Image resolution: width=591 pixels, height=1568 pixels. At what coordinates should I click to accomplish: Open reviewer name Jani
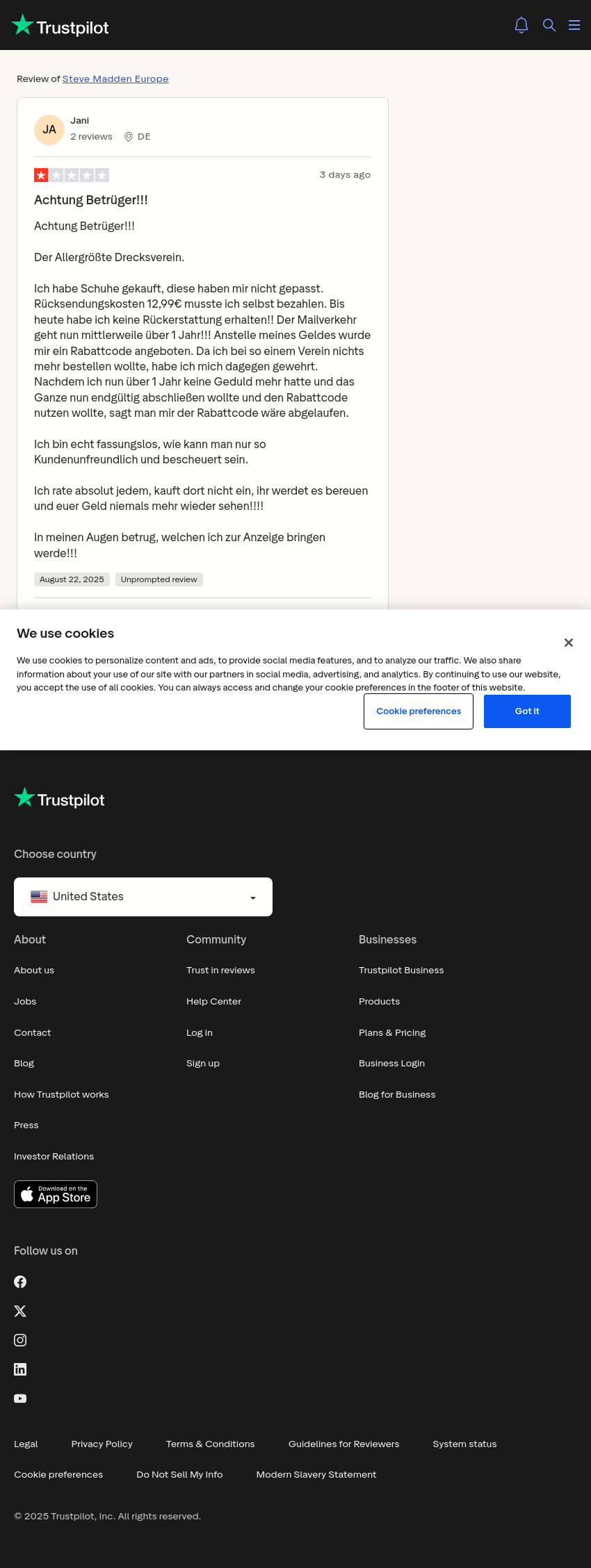click(x=79, y=121)
